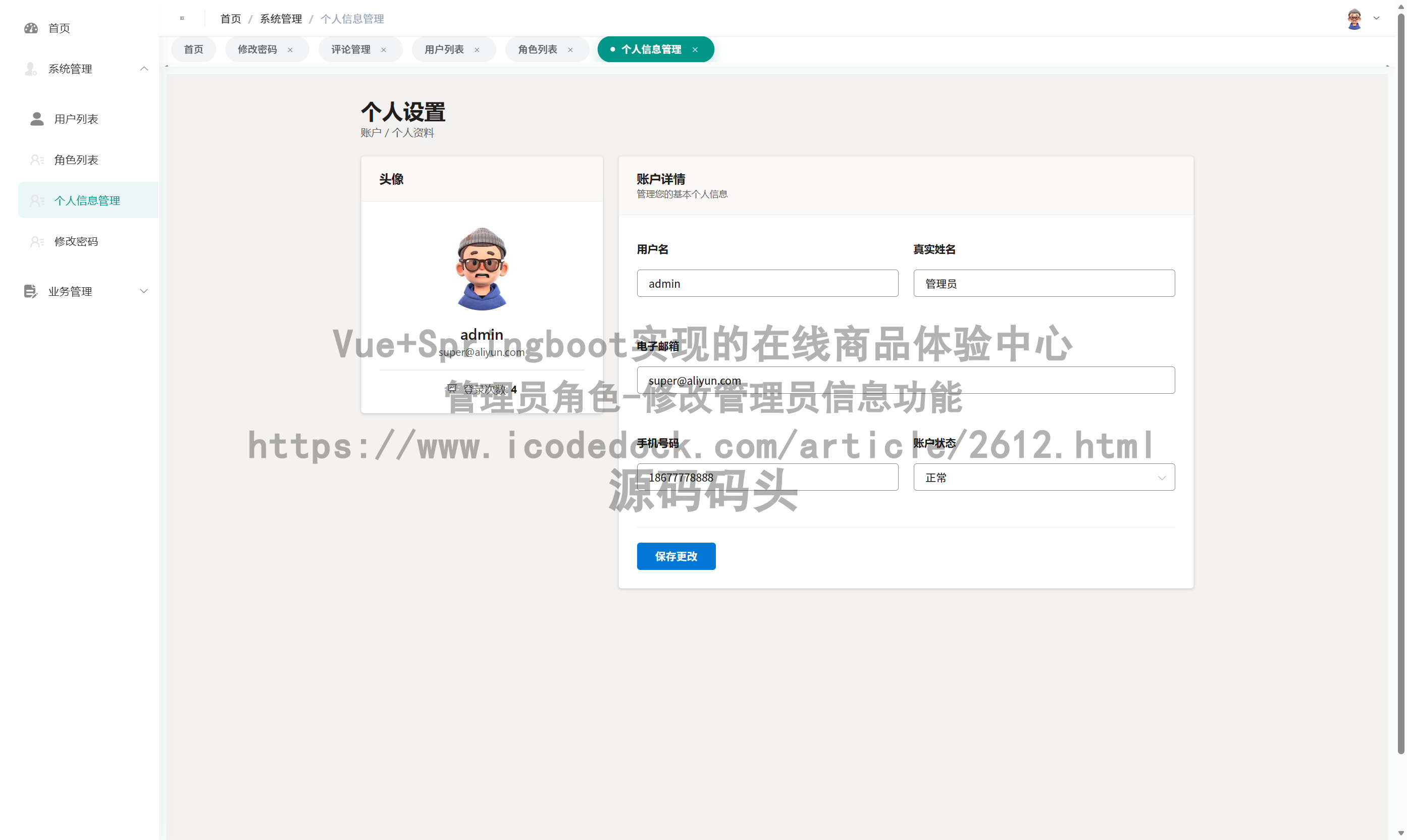Click the 首页 breadcrumb link

click(x=230, y=18)
